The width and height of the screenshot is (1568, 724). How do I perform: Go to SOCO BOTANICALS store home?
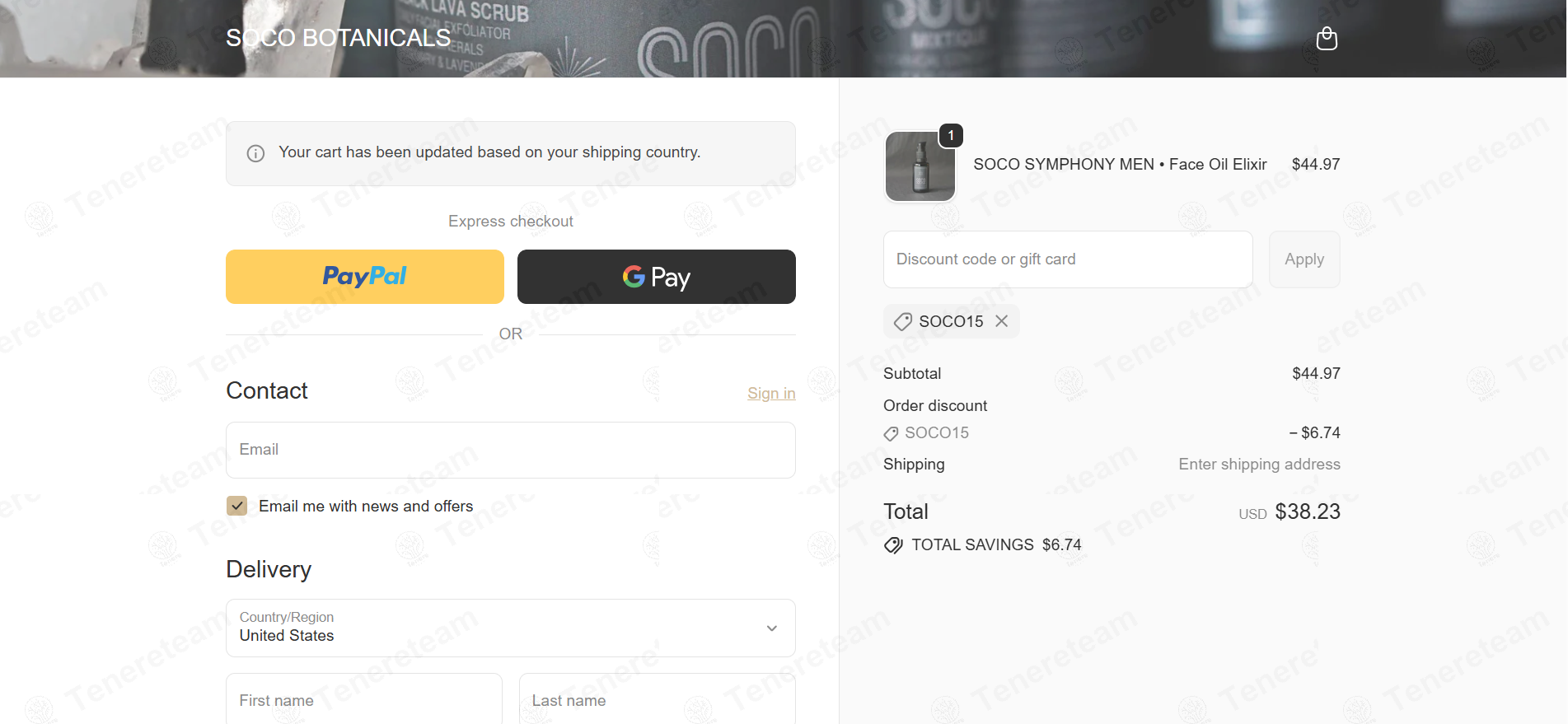tap(338, 38)
